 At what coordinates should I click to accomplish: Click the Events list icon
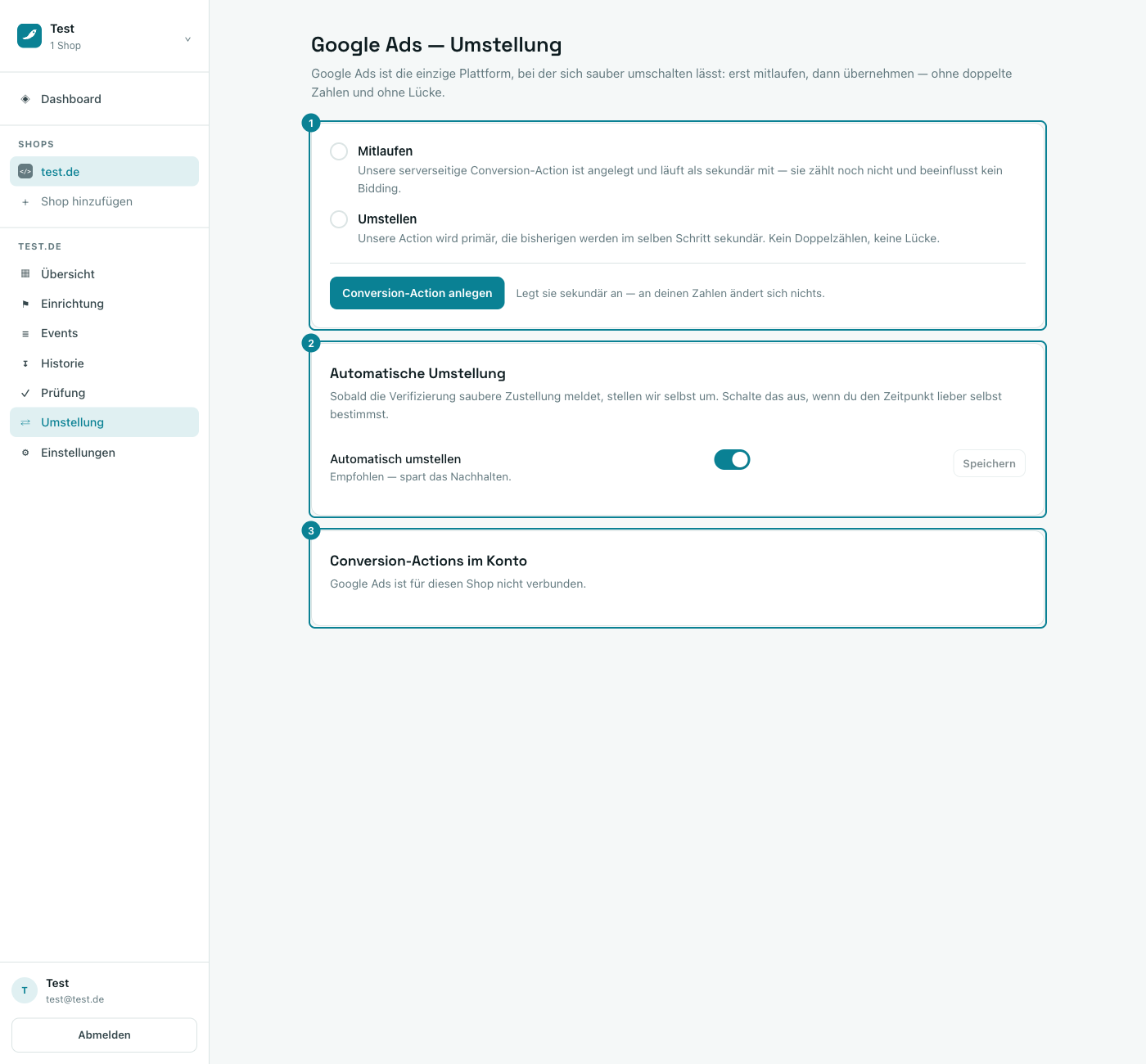coord(25,333)
